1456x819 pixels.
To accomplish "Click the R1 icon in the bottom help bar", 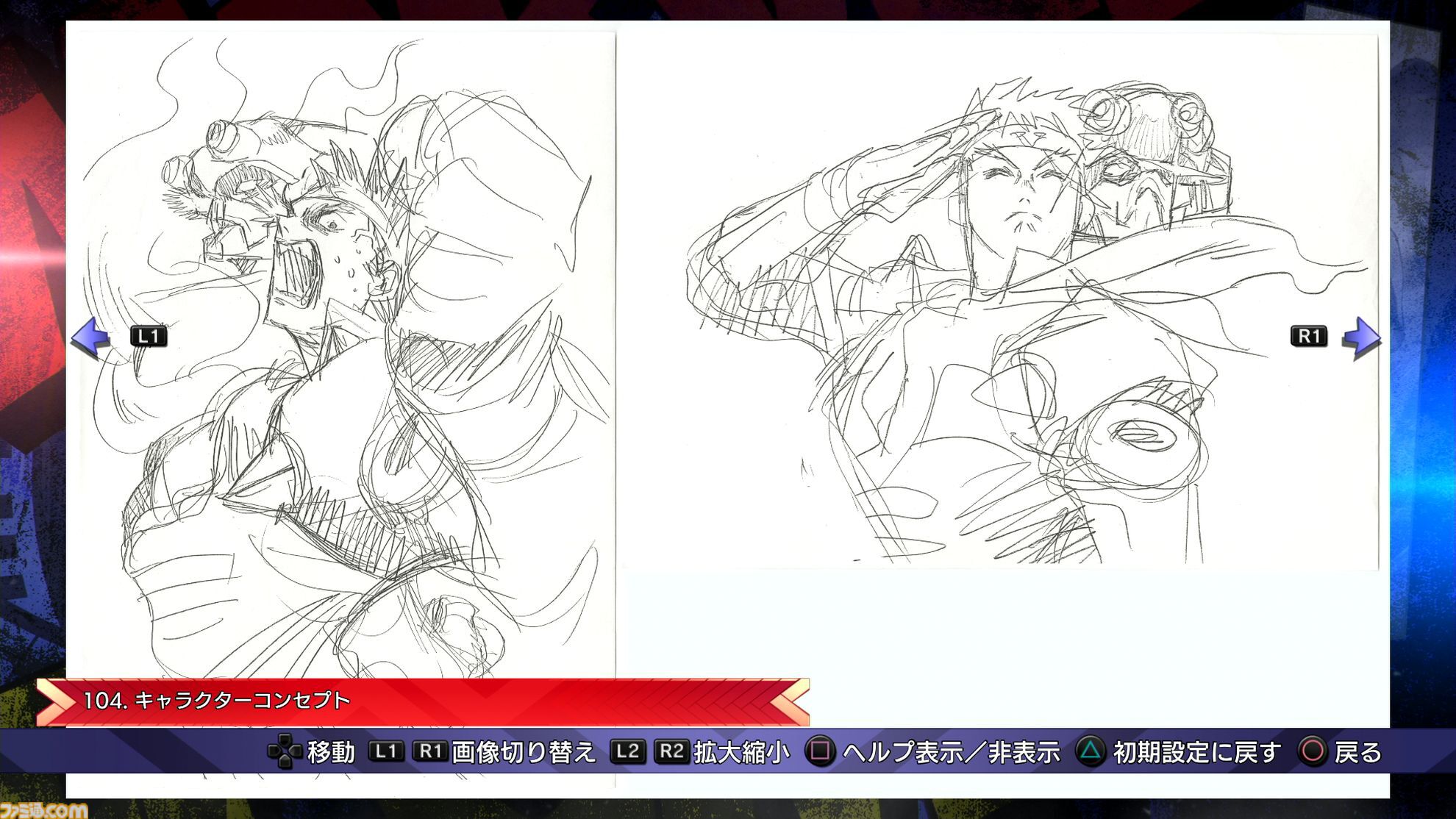I will pyautogui.click(x=430, y=751).
